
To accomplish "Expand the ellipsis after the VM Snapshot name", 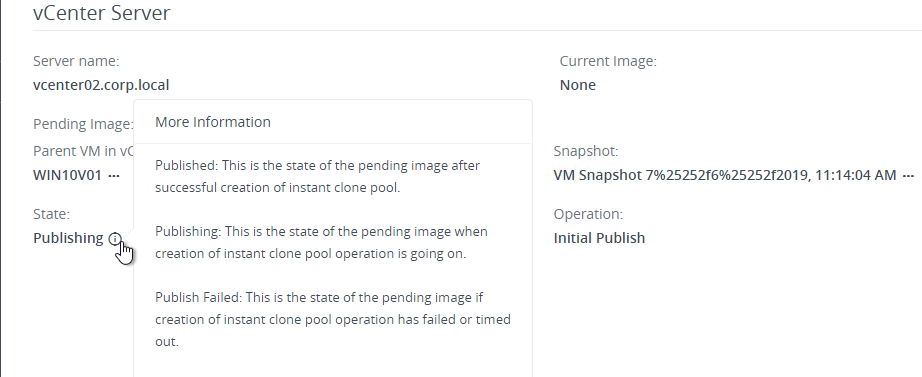I will (908, 175).
